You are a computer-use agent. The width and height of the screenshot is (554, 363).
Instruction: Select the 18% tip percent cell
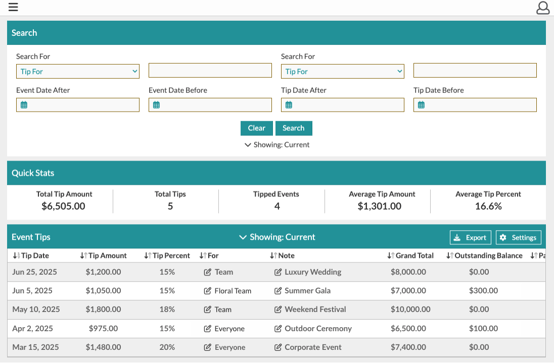(167, 310)
